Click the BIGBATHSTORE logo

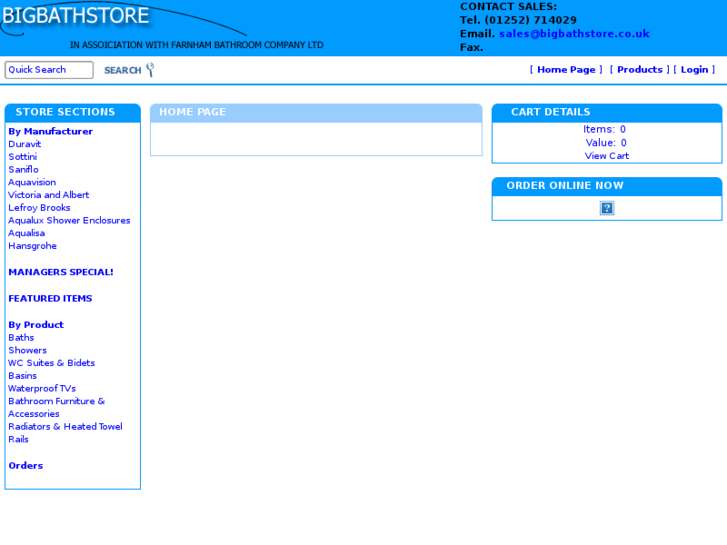[76, 16]
